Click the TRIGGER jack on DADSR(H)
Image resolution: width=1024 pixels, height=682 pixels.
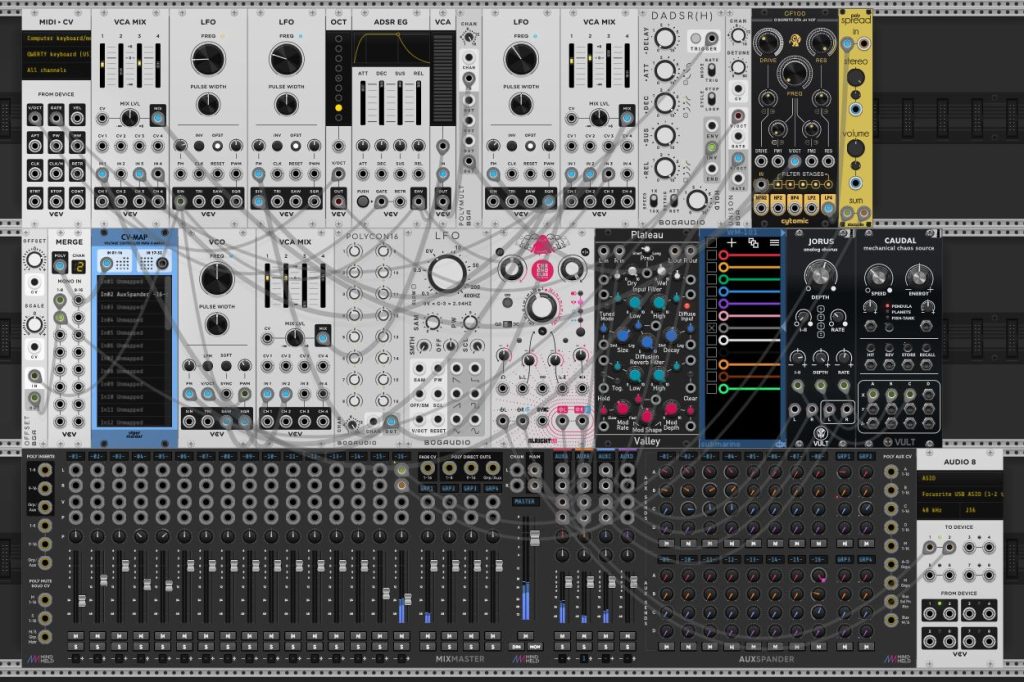click(712, 38)
